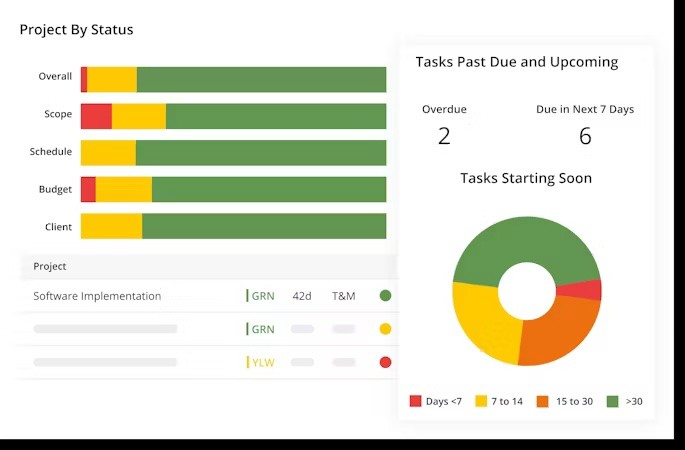
Task: Click the orange 15 to 30 legend square
Action: pyautogui.click(x=543, y=401)
